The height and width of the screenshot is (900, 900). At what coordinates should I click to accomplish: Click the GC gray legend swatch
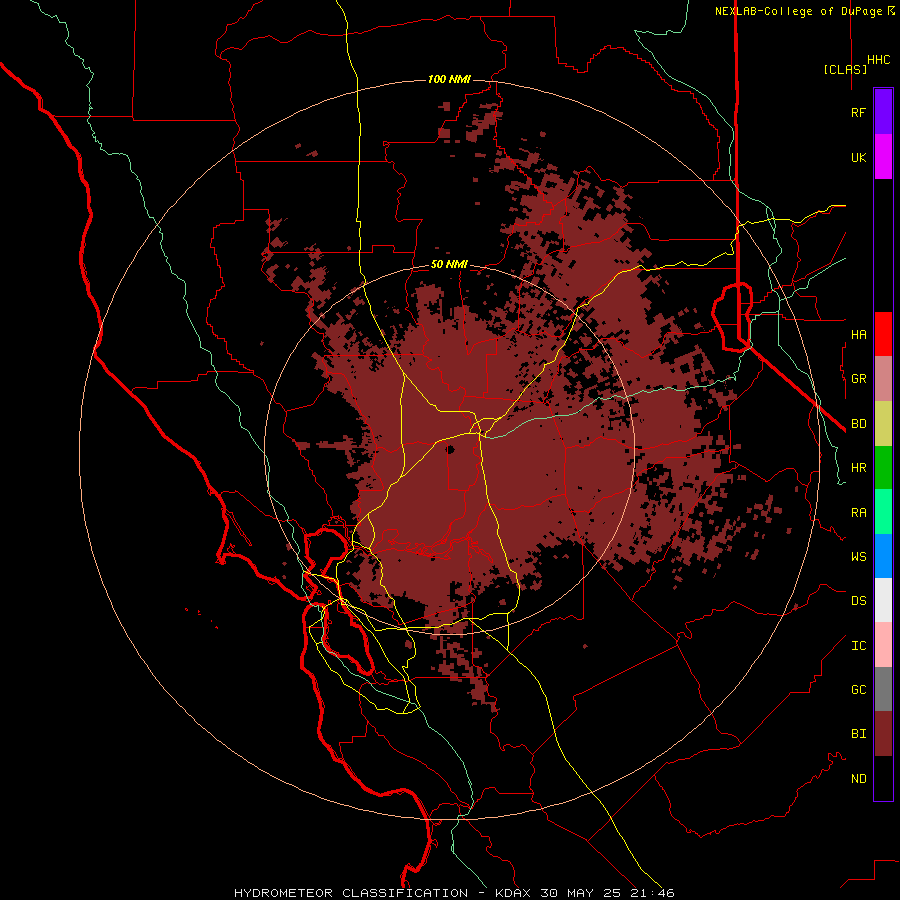(x=883, y=689)
